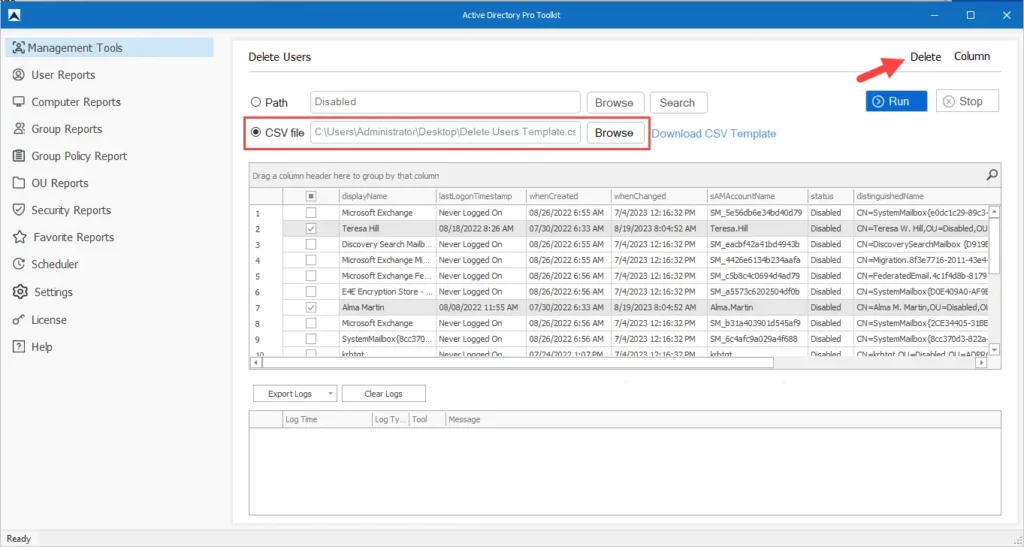Open OU Reports section
This screenshot has height=547, width=1024.
pyautogui.click(x=59, y=183)
